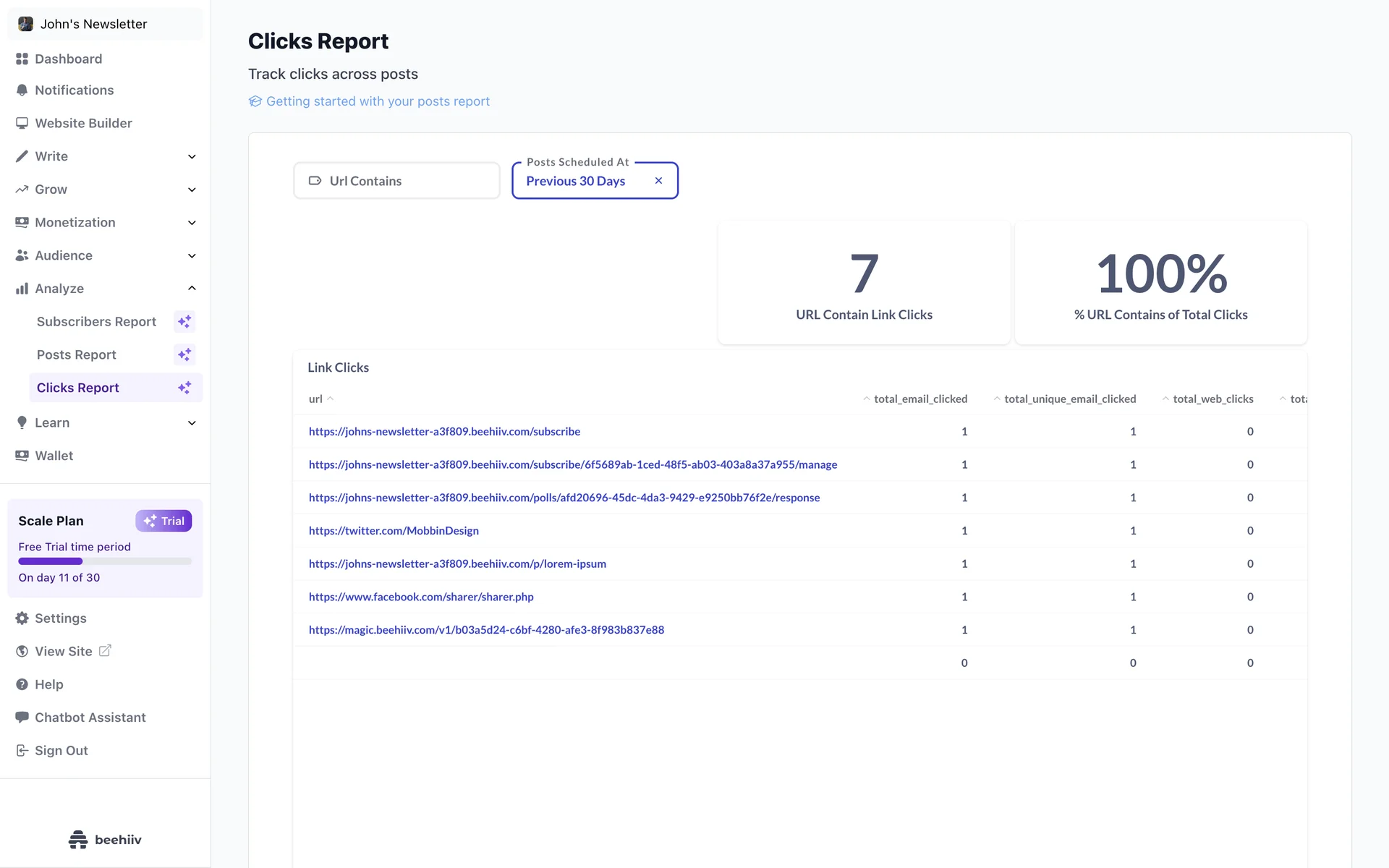
Task: Click sparkle icon beside Subscribers Report
Action: coord(184,321)
